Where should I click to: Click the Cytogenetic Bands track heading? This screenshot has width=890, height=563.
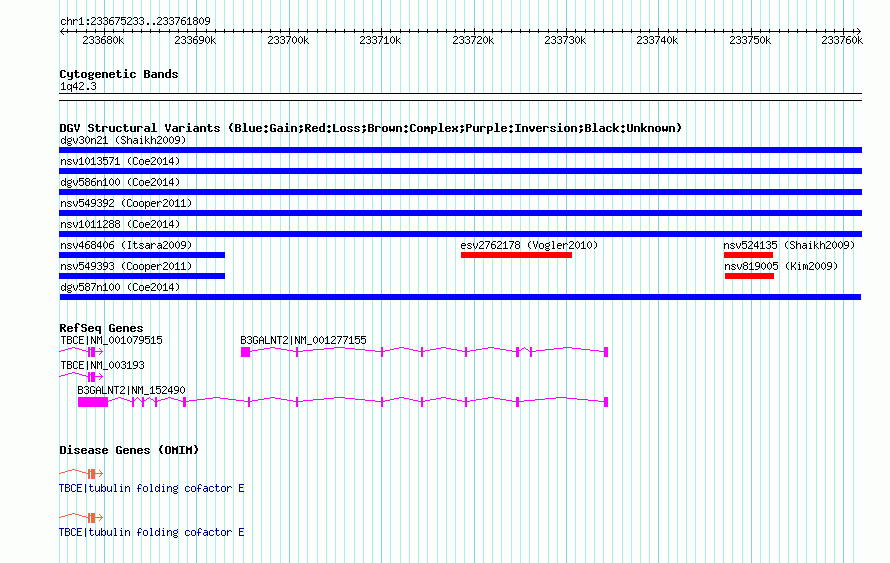point(119,74)
